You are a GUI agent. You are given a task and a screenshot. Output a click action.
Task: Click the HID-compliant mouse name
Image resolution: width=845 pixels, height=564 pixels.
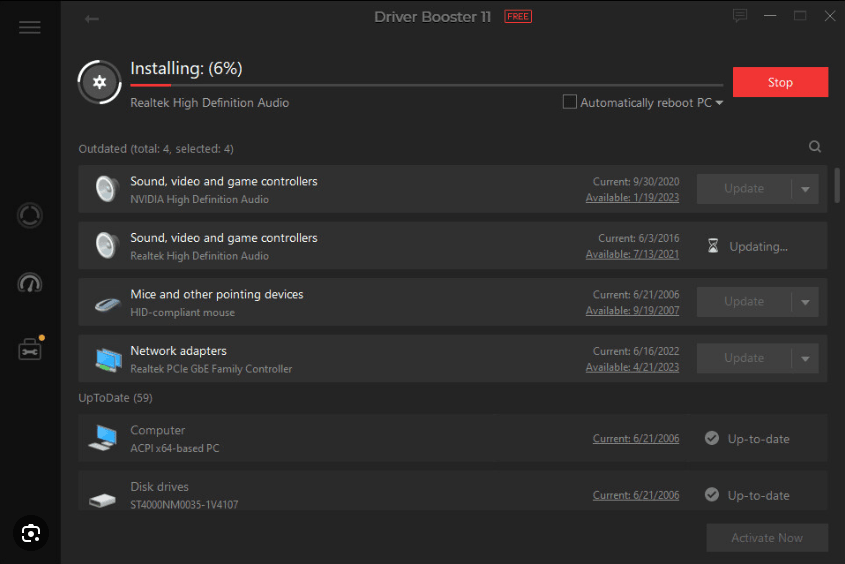[x=183, y=312]
